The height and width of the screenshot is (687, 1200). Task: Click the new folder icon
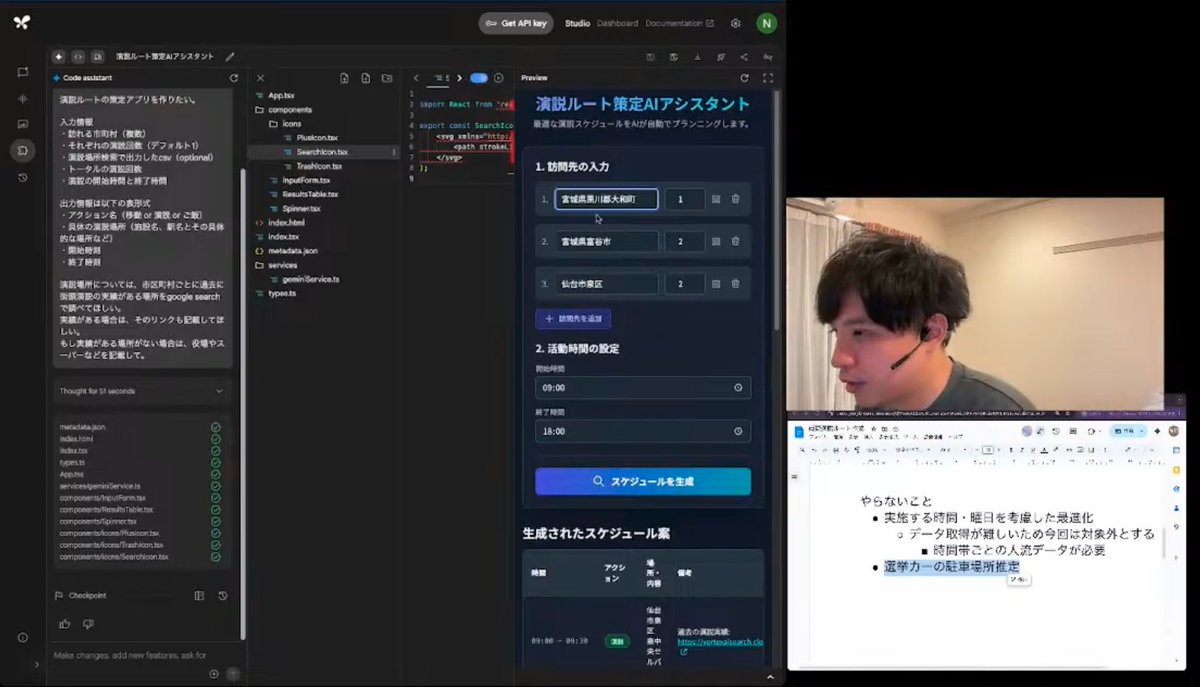(x=388, y=78)
